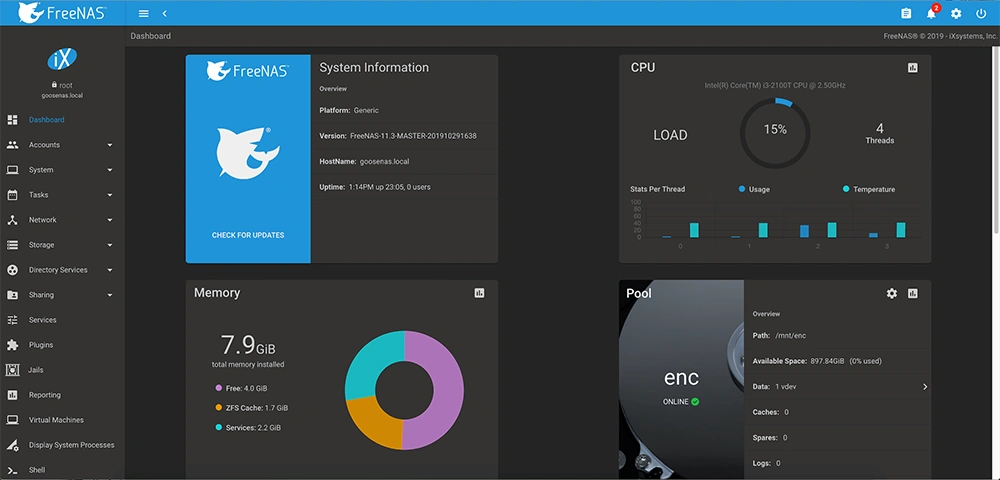Click the purple Free memory donut segment
This screenshot has height=480, width=1000.
[x=438, y=390]
